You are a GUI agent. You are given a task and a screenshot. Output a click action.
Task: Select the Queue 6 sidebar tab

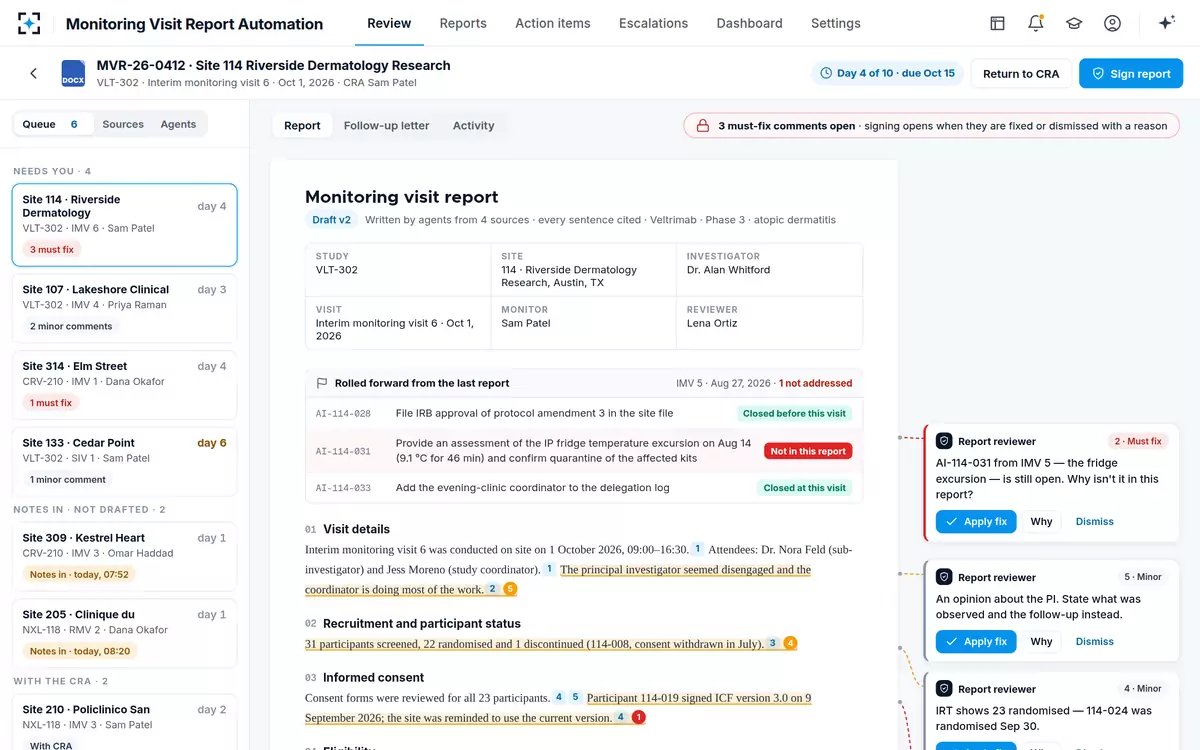point(51,124)
